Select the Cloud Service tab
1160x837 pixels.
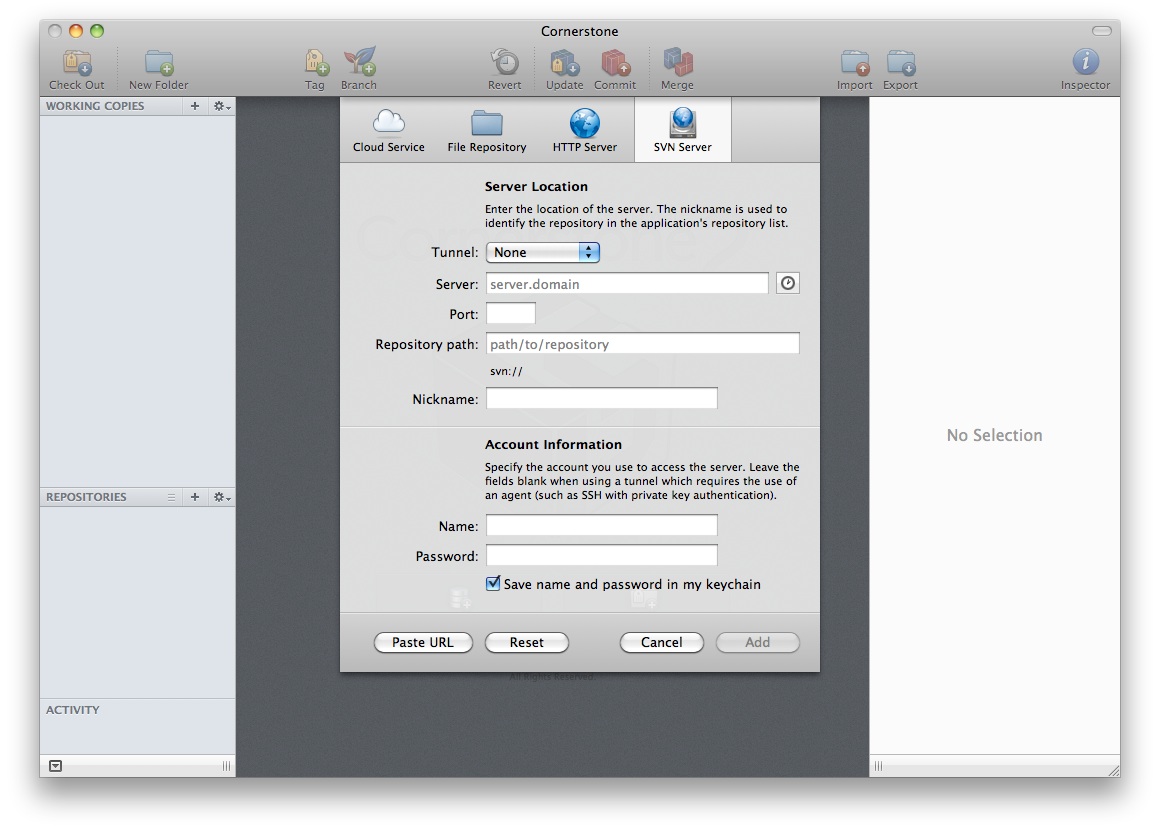[x=388, y=130]
